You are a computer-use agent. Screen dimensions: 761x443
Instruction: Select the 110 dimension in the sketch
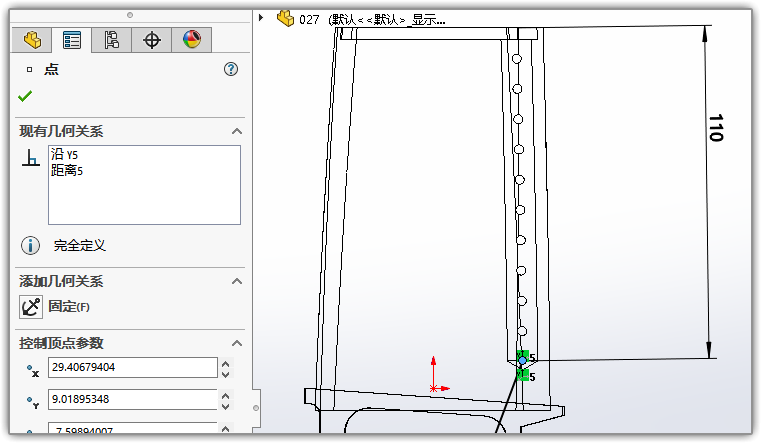[715, 128]
